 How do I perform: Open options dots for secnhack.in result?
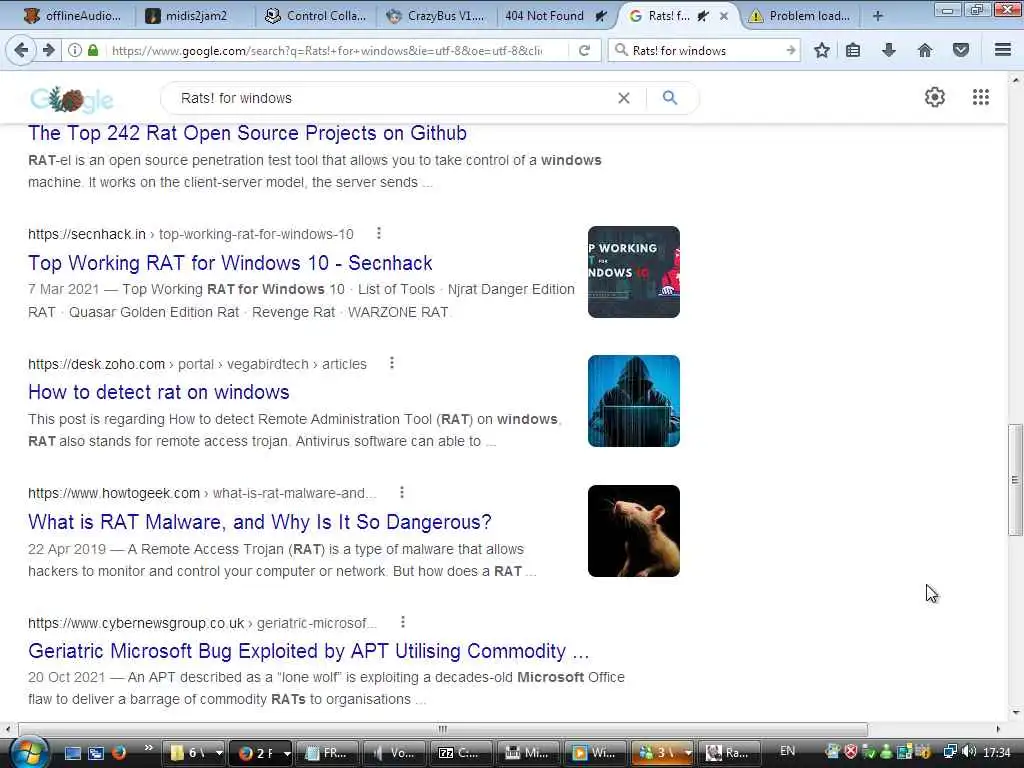tap(379, 233)
